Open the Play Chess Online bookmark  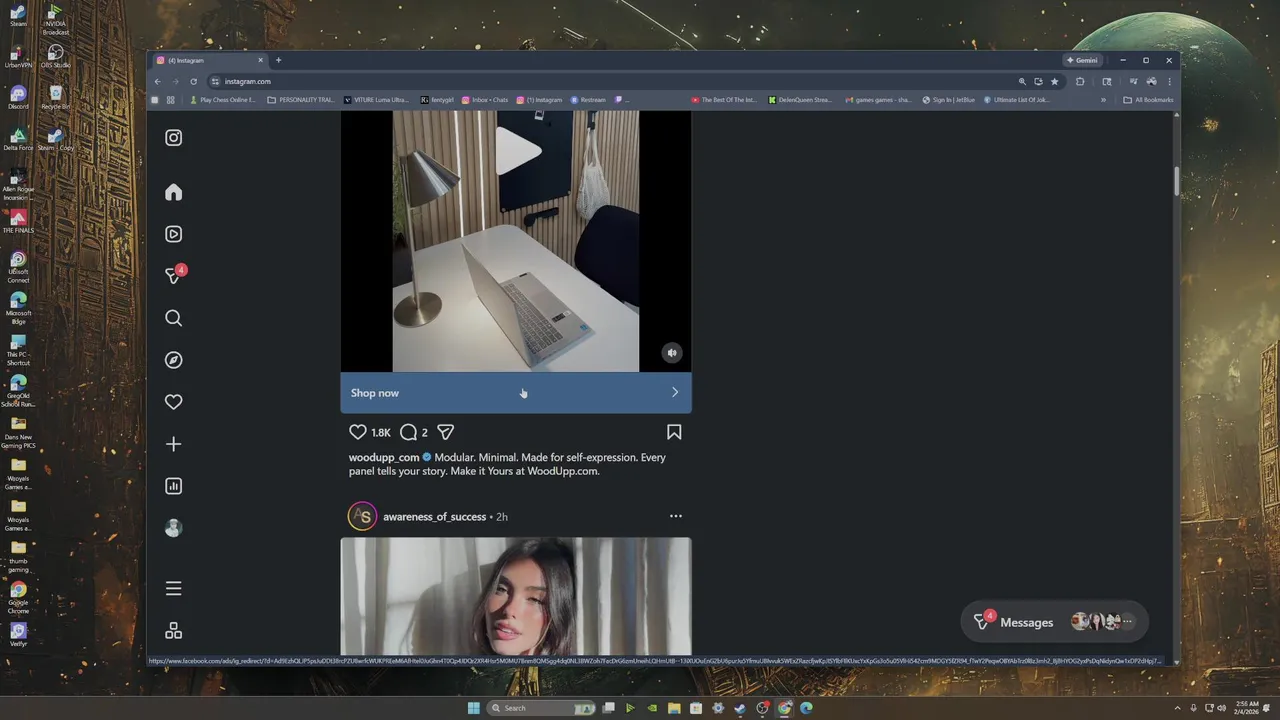(223, 100)
